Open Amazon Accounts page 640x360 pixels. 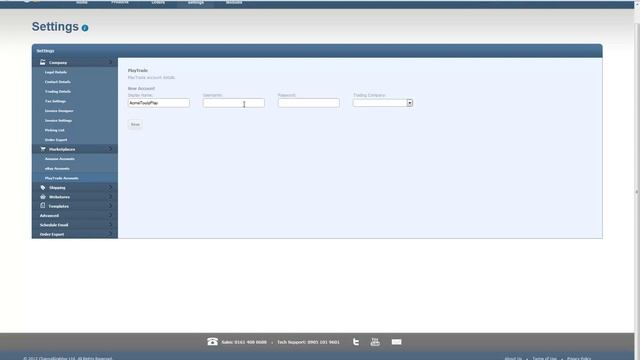pyautogui.click(x=60, y=159)
